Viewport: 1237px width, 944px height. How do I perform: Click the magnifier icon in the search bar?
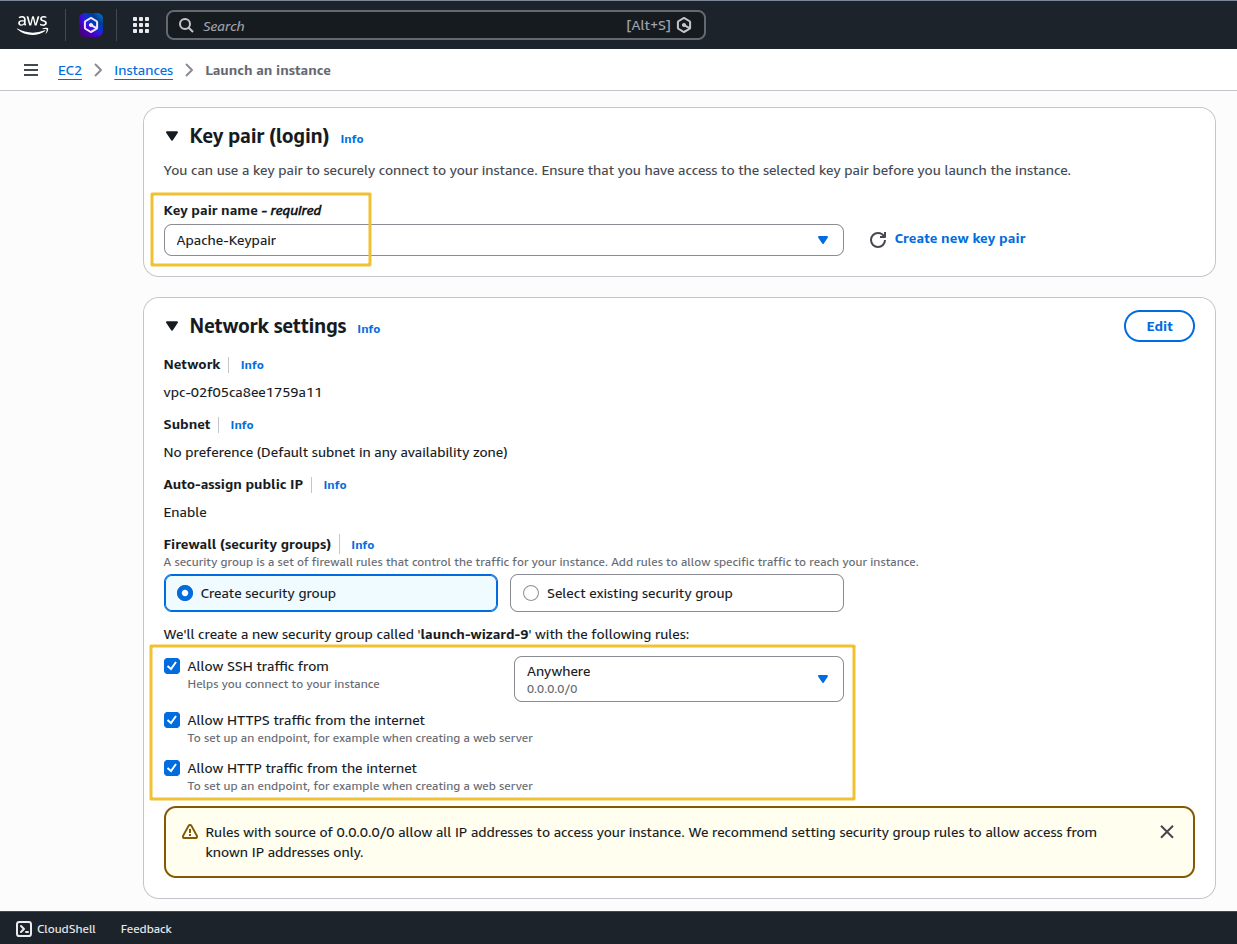coord(186,25)
